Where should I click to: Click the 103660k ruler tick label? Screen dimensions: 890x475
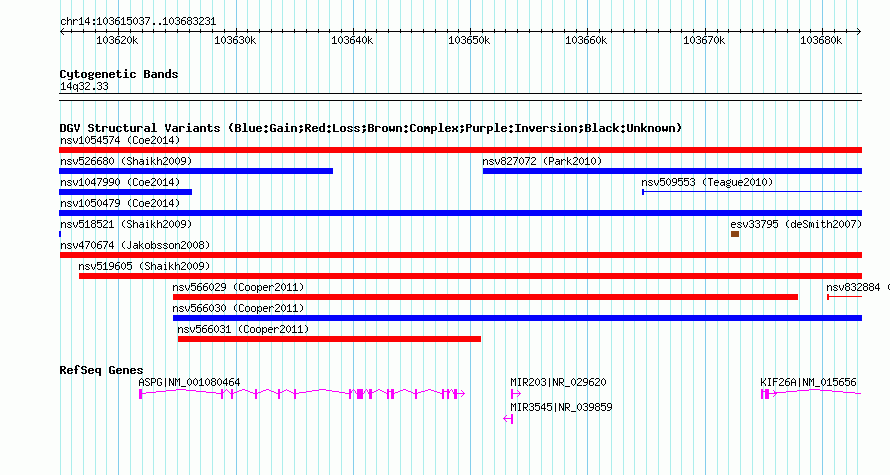[586, 40]
